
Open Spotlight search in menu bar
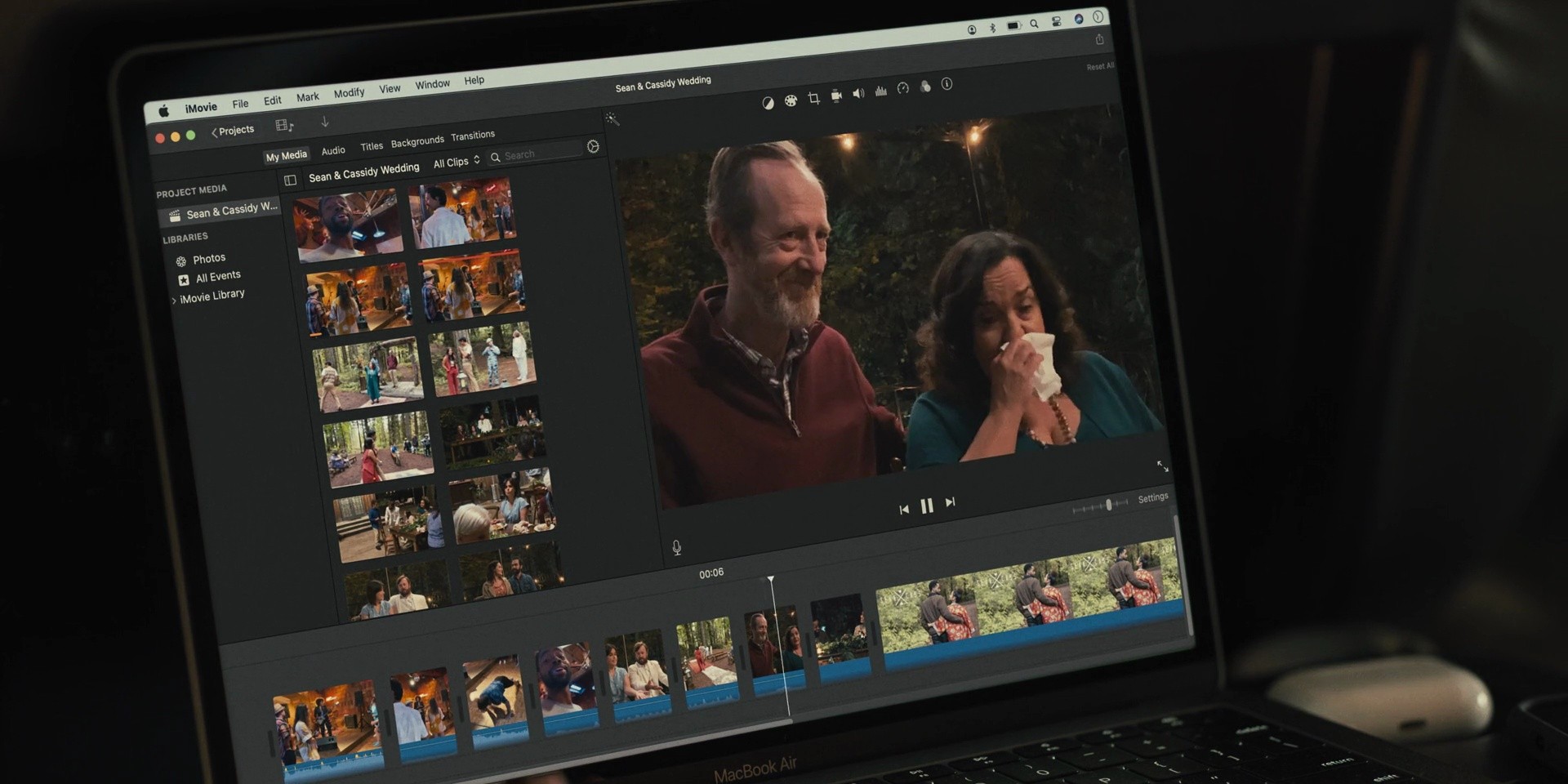coord(1034,24)
